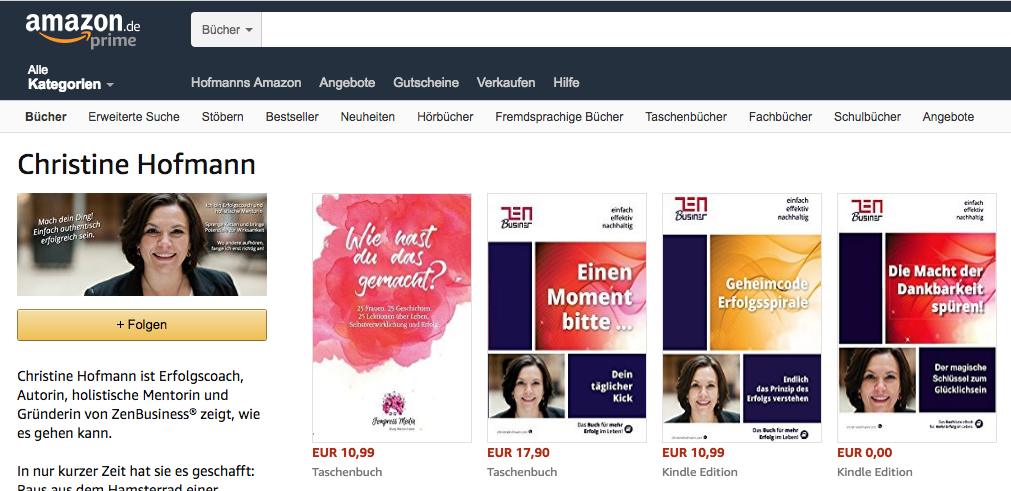The height and width of the screenshot is (491, 1011).
Task: Follow the author with + Folgen button
Action: pos(142,325)
